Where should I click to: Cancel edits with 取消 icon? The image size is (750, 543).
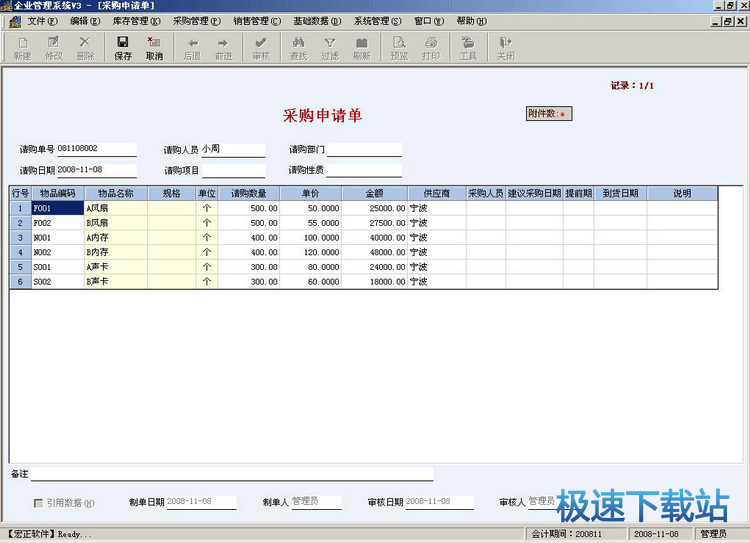tap(154, 48)
